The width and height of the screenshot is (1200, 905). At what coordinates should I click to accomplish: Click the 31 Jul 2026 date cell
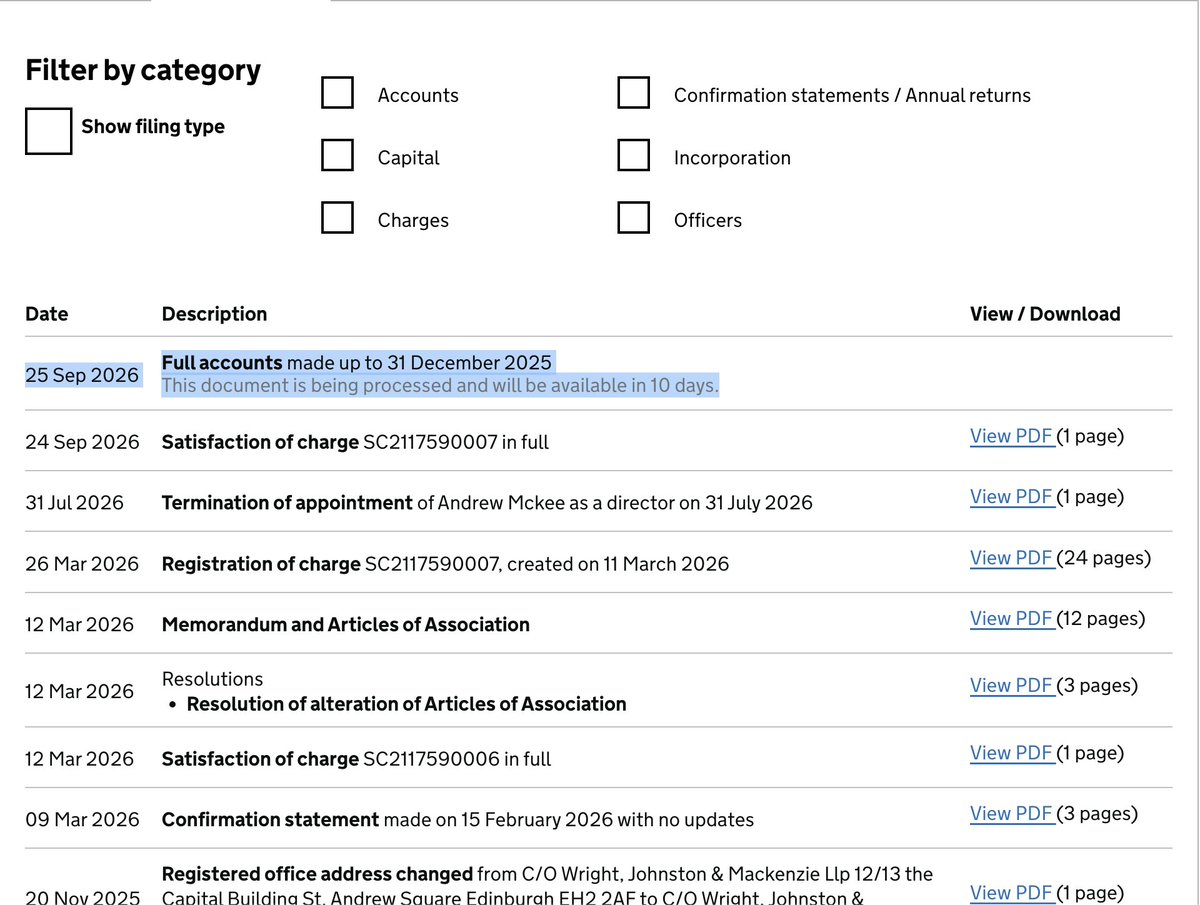pos(75,503)
